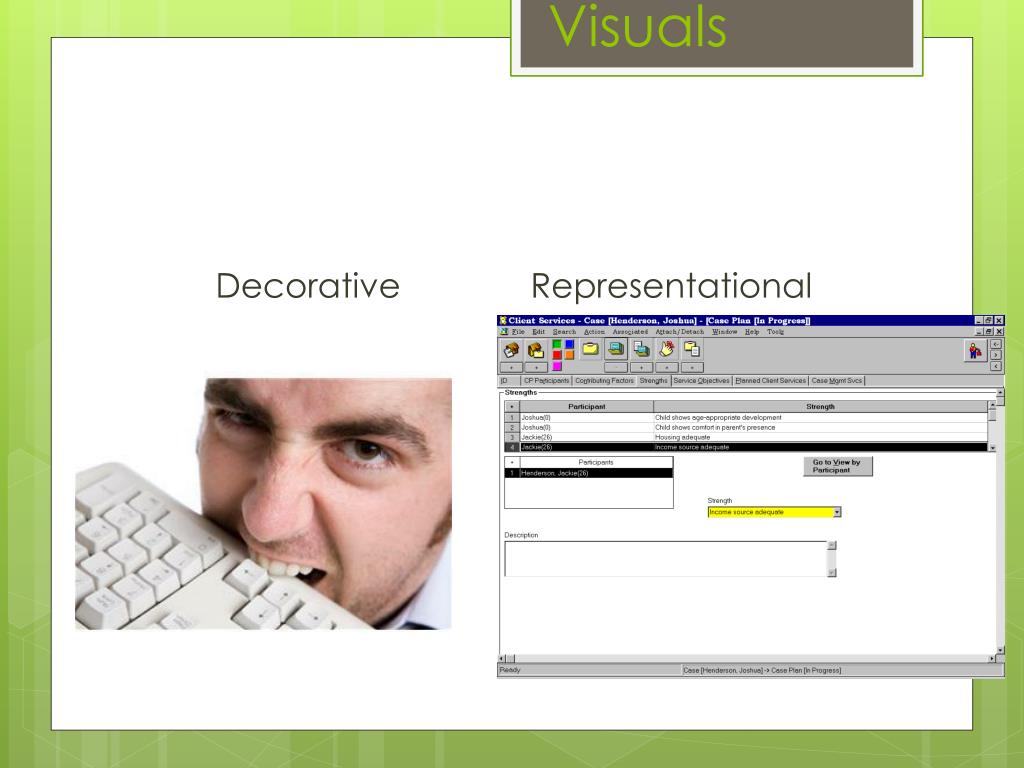Click the Strengths grid scrollbar up arrow
Viewport: 1024px width, 768px height.
pyautogui.click(x=993, y=406)
